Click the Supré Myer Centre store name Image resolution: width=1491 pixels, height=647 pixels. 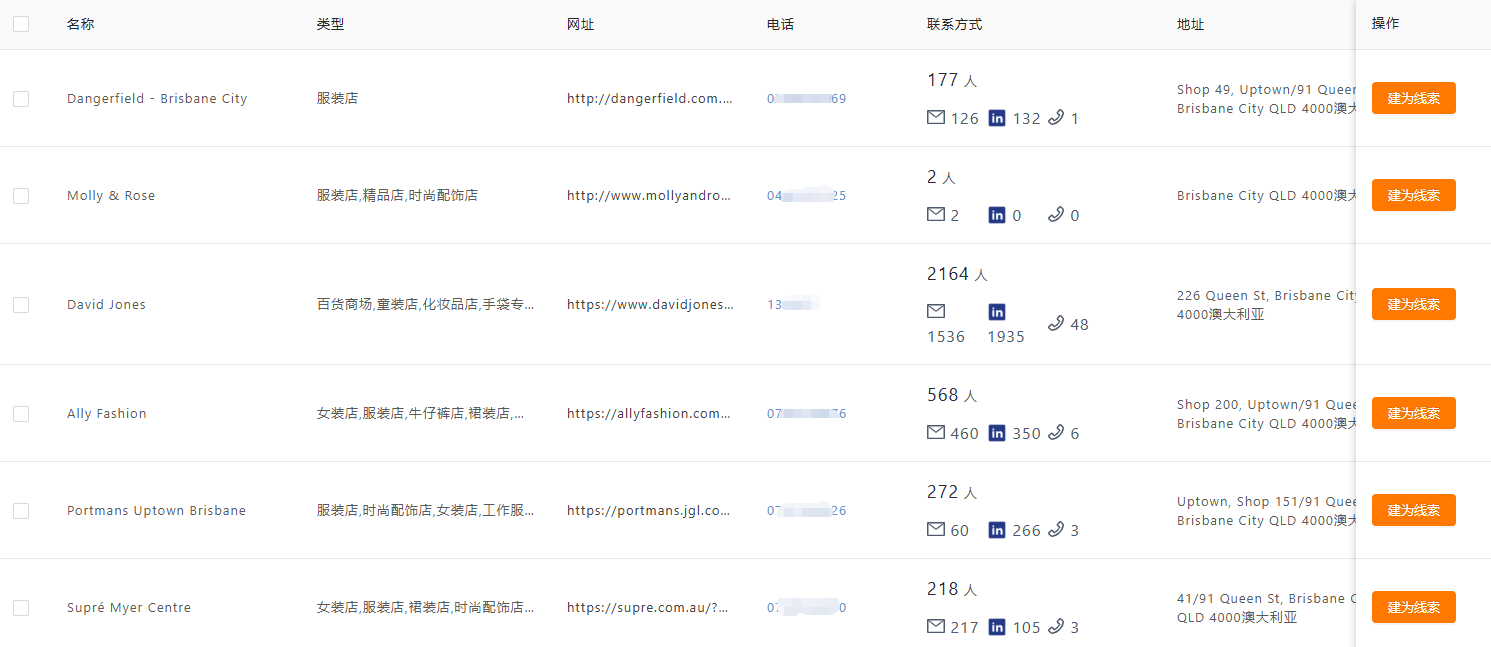pyautogui.click(x=129, y=608)
